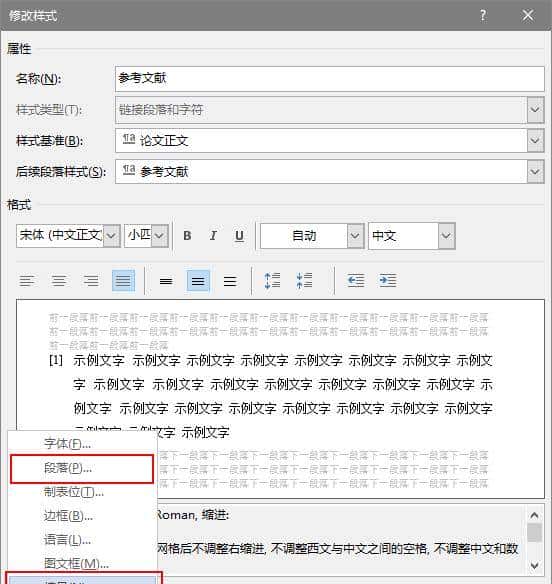Click the description scrollbar thumb

coord(534,533)
